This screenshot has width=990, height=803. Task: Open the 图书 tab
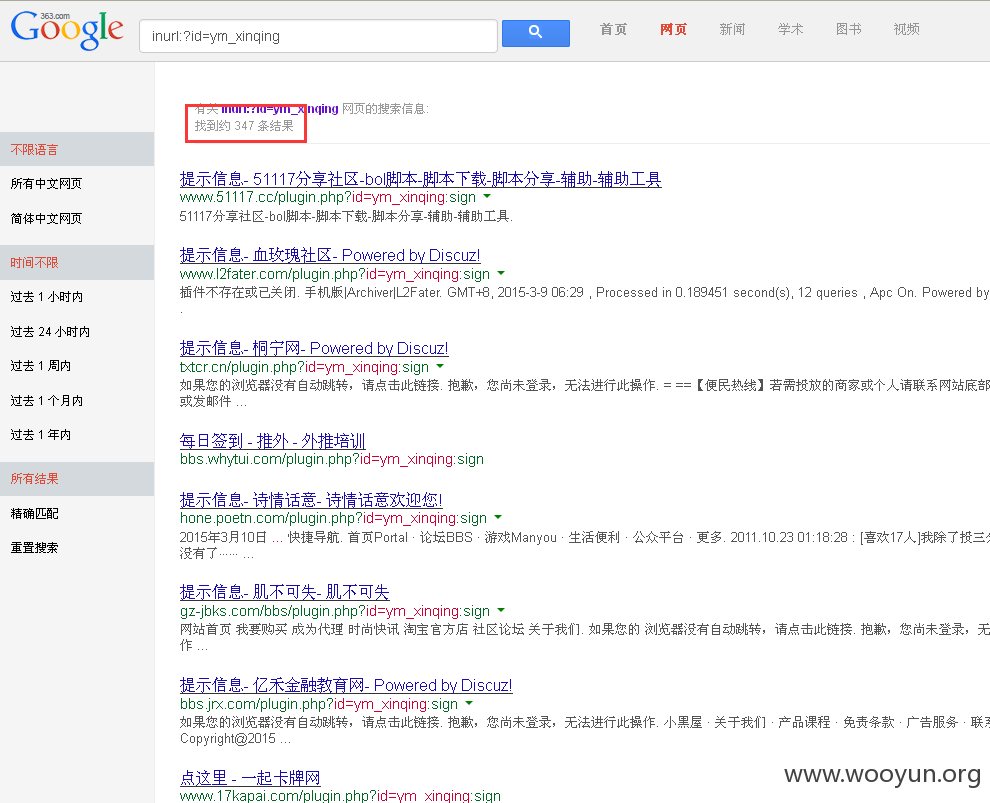pyautogui.click(x=849, y=29)
